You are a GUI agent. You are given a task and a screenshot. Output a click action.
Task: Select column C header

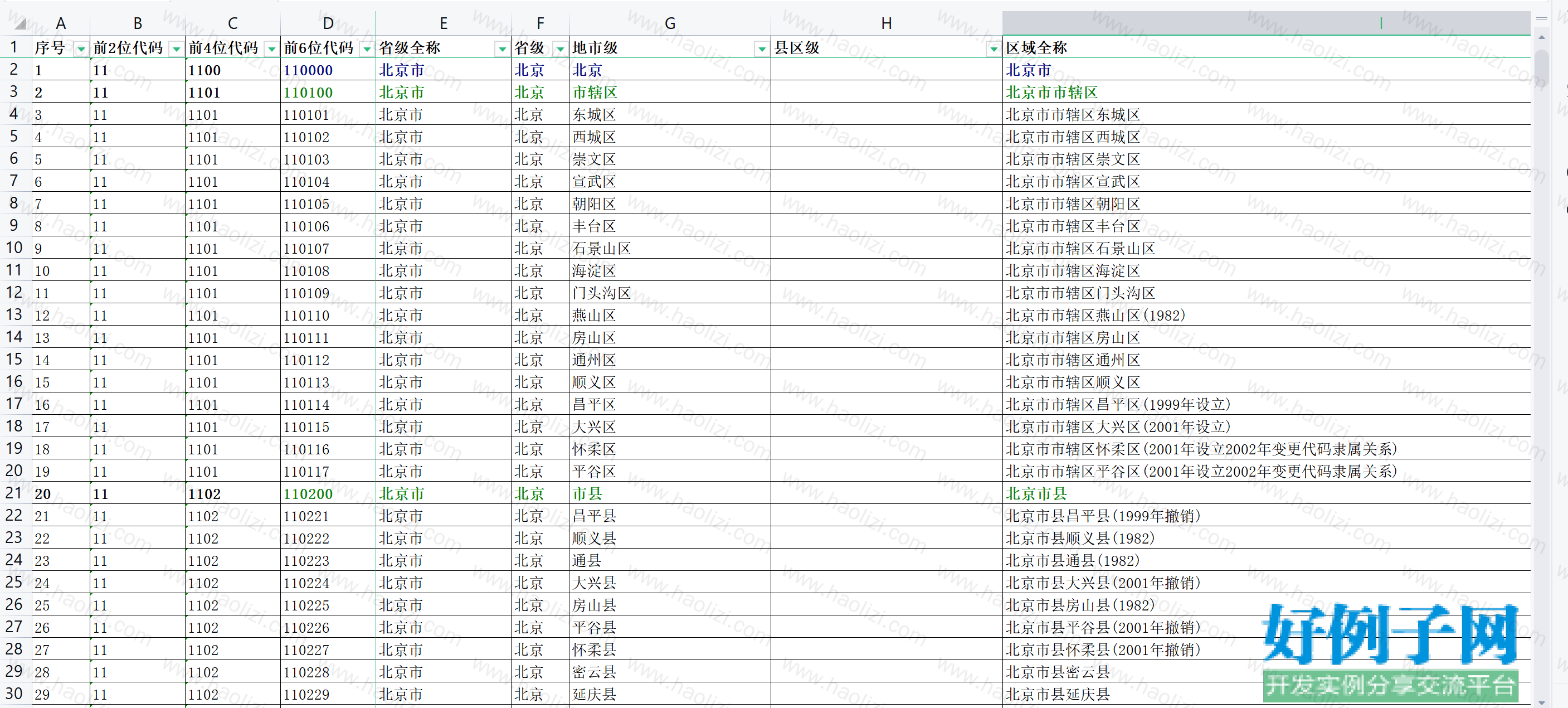point(233,23)
